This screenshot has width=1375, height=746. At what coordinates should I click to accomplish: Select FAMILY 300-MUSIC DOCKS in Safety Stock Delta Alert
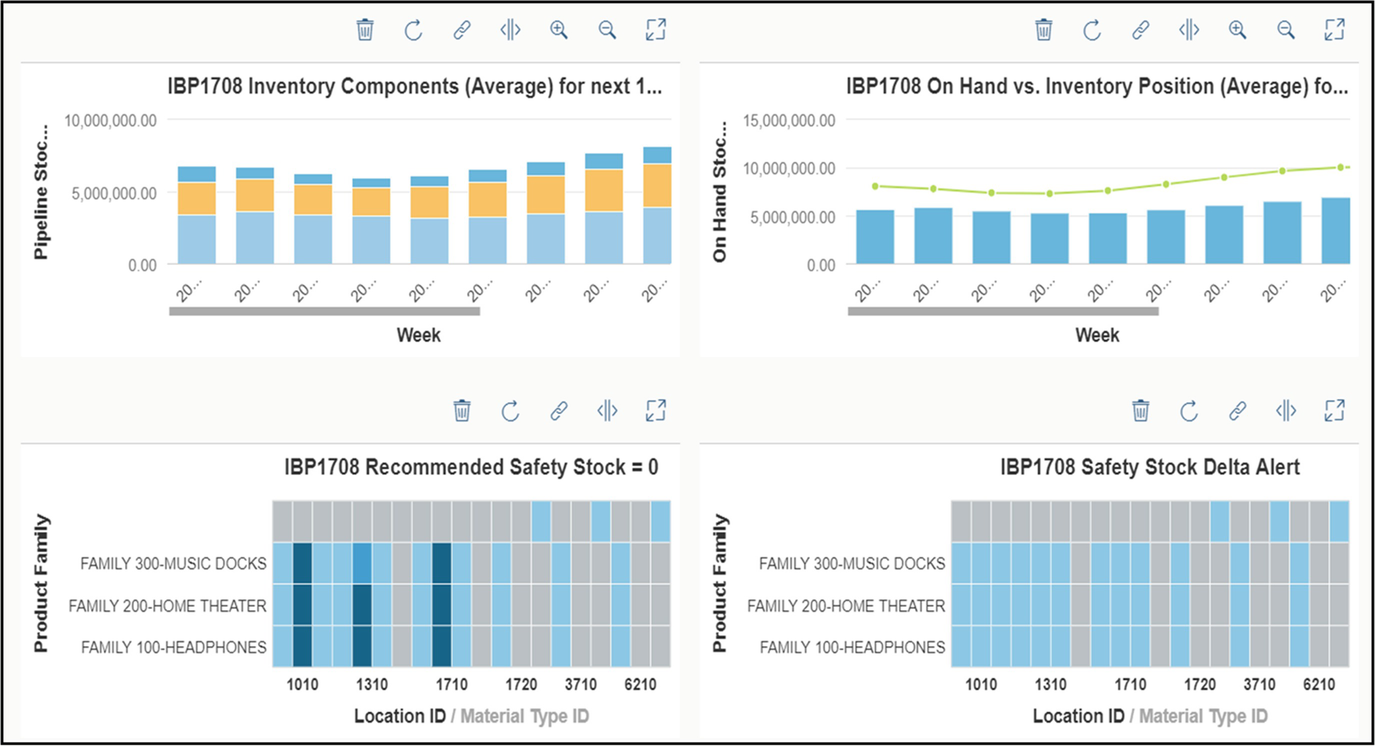pyautogui.click(x=852, y=564)
